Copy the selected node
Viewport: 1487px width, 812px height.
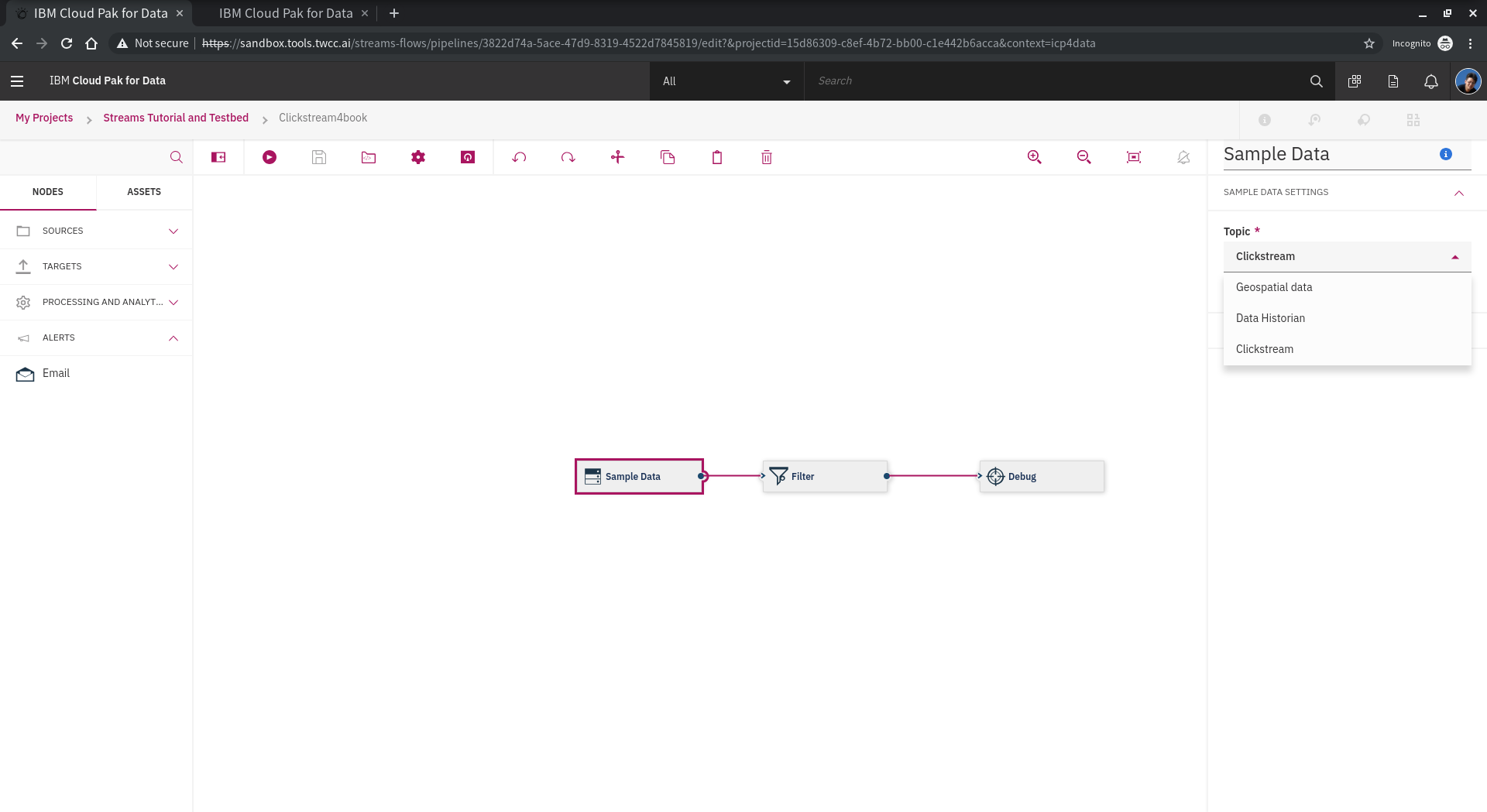click(x=668, y=157)
